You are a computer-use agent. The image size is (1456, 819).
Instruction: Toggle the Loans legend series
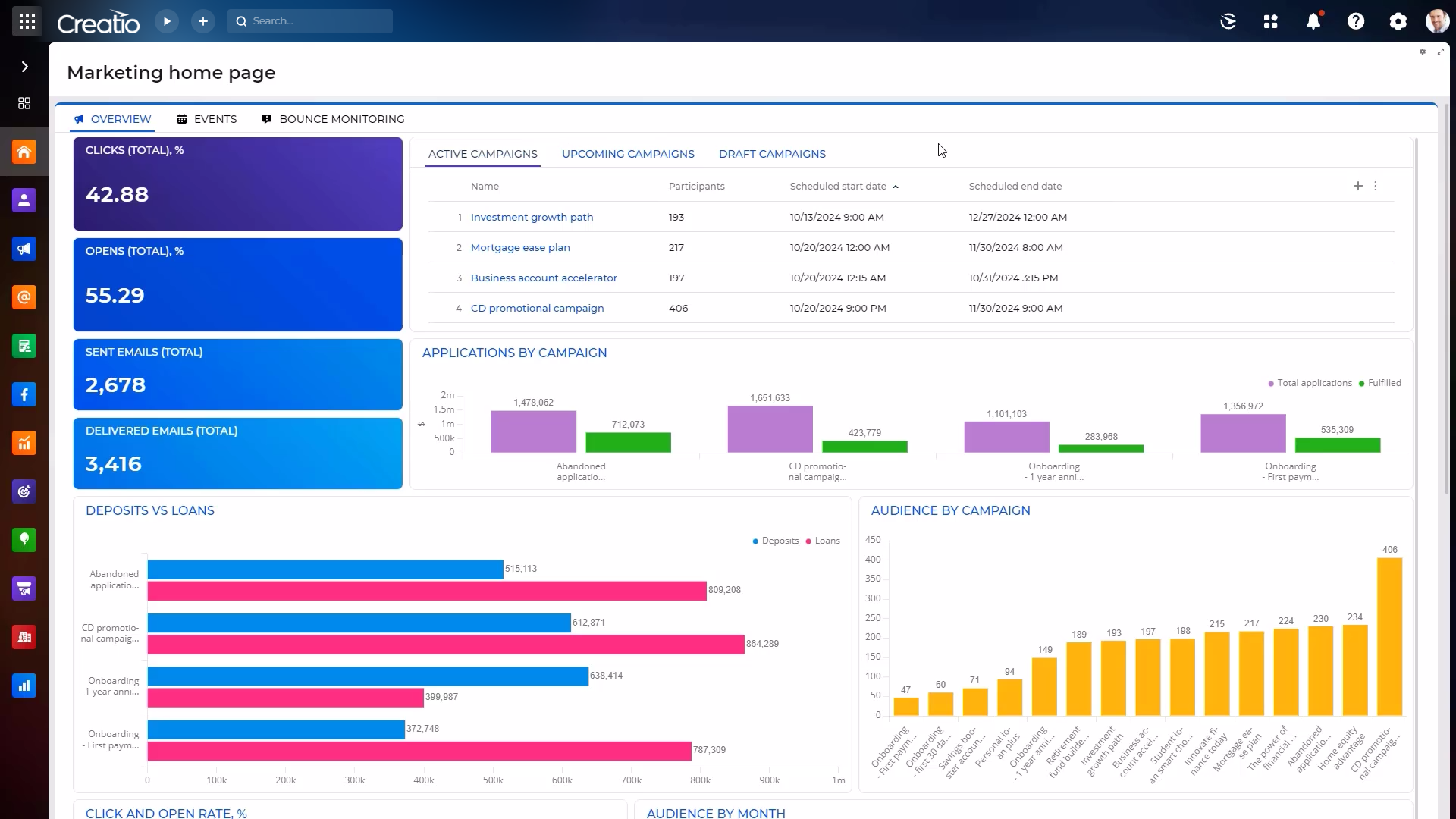(827, 541)
